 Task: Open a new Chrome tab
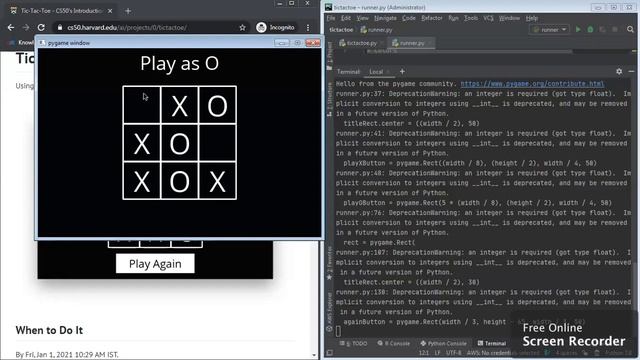128,11
